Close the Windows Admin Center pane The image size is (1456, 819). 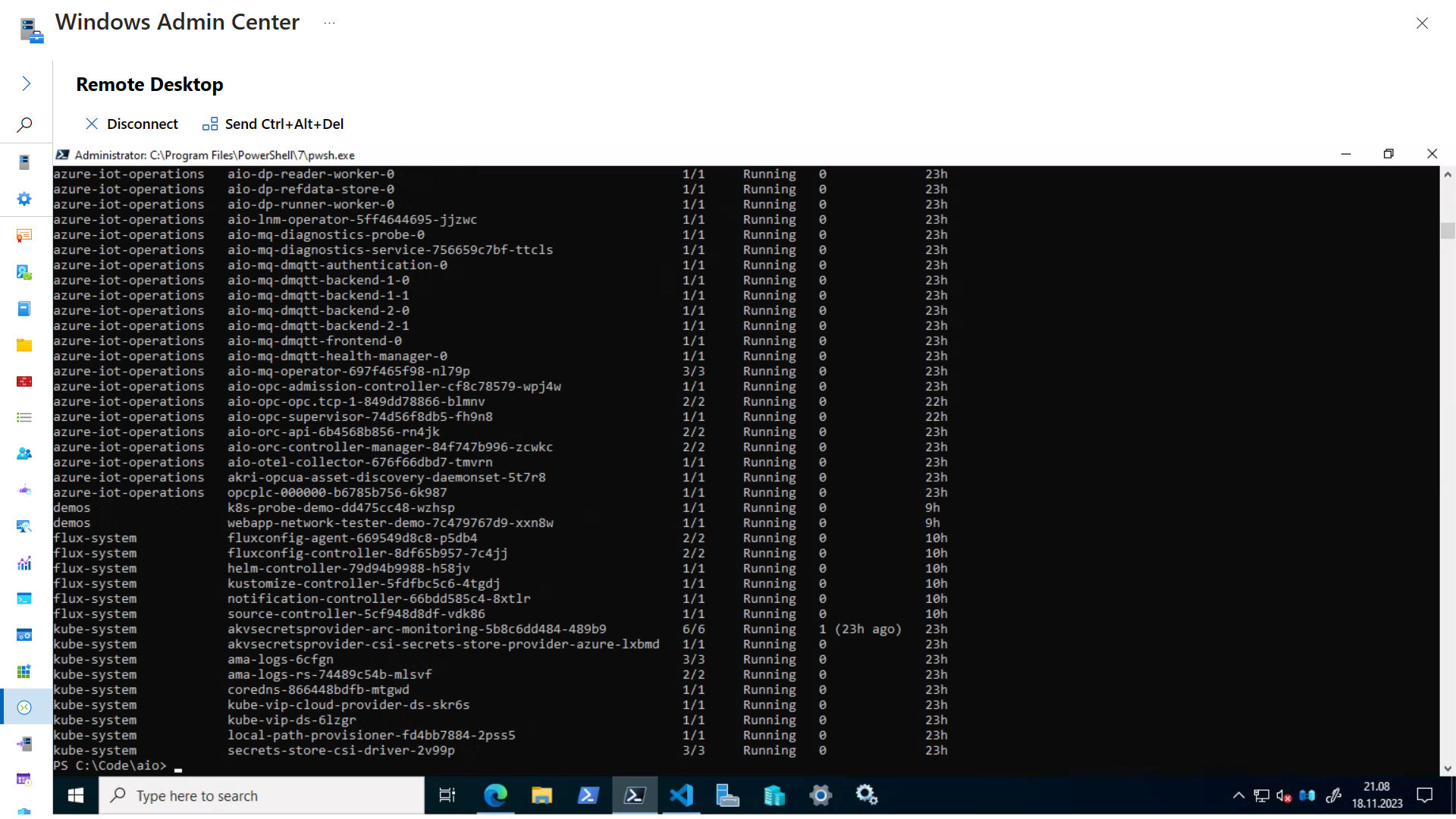1422,24
